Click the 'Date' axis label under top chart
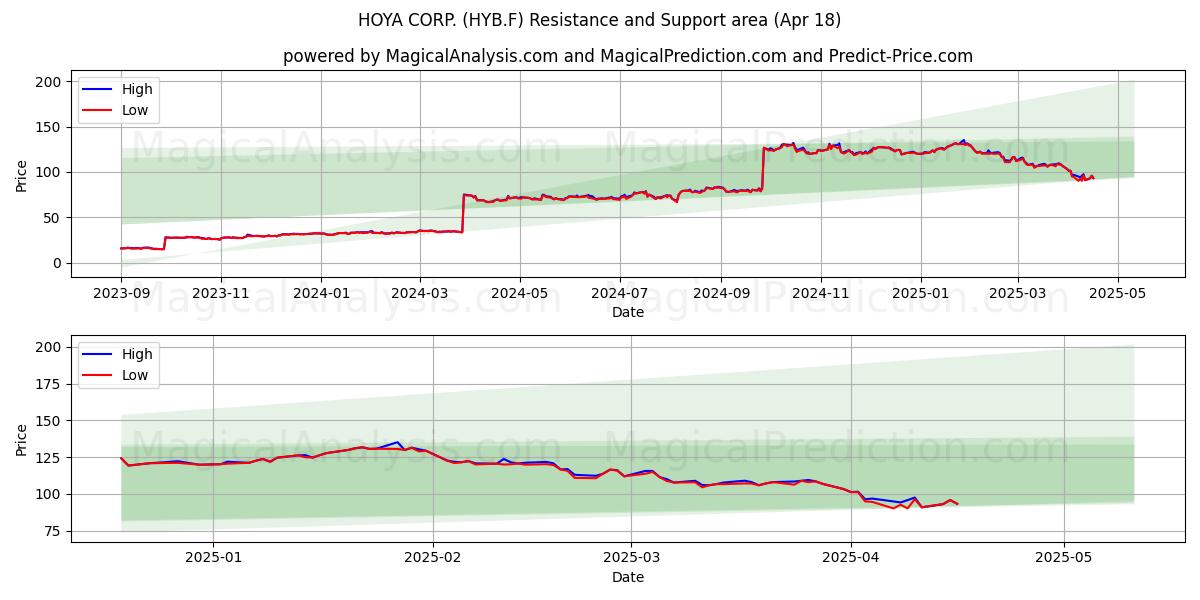The height and width of the screenshot is (600, 1200). (x=628, y=313)
